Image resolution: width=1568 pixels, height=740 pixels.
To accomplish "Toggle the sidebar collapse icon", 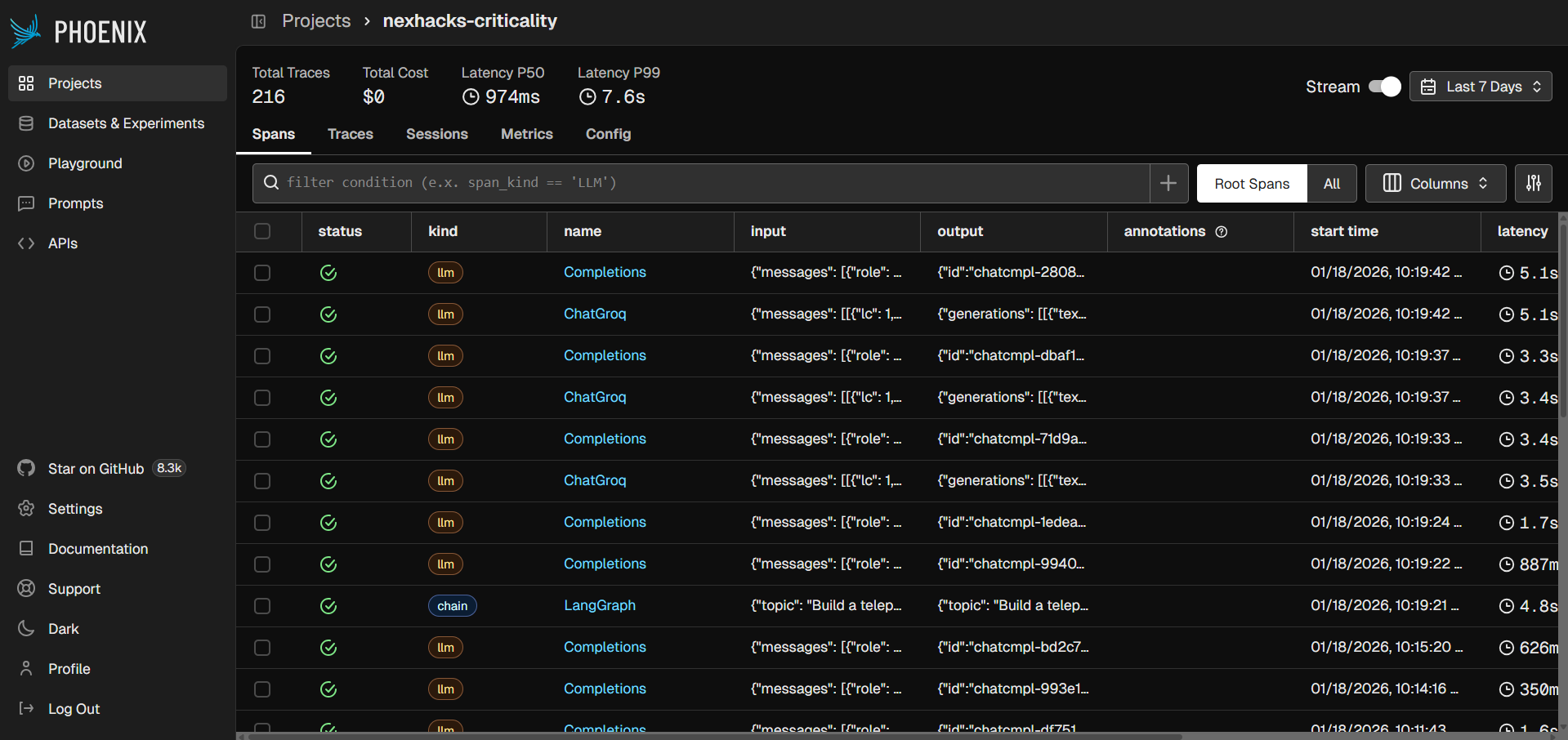I will 258,21.
